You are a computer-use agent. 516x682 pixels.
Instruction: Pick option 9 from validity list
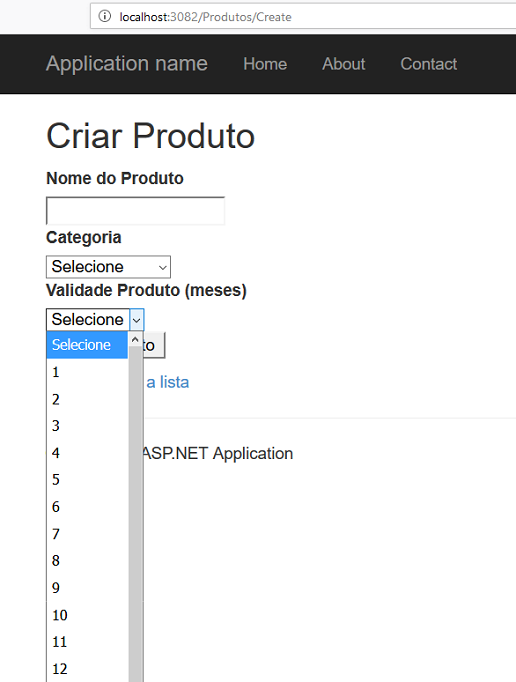coord(87,588)
